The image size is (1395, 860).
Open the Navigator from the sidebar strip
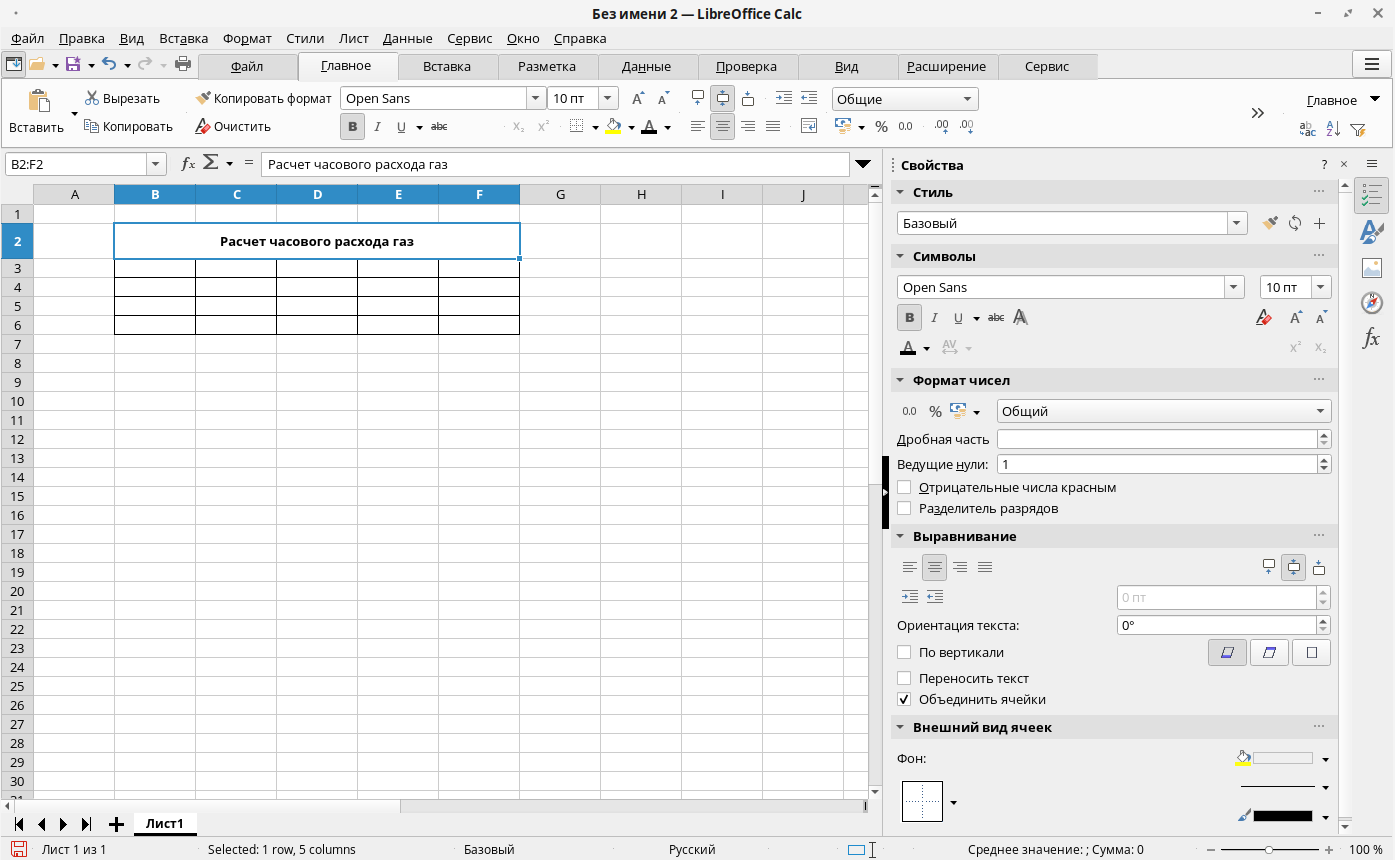point(1371,303)
